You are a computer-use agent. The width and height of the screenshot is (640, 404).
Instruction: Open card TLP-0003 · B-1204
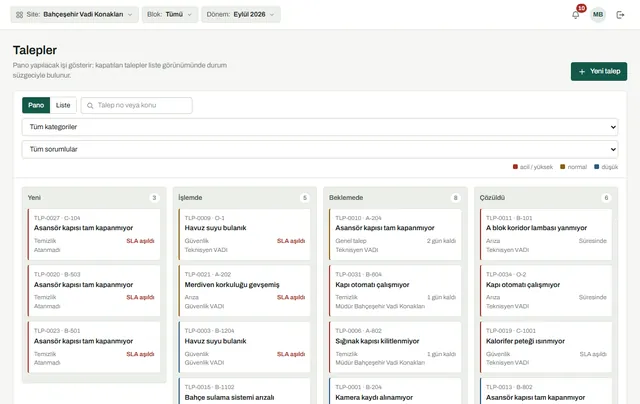(244, 347)
